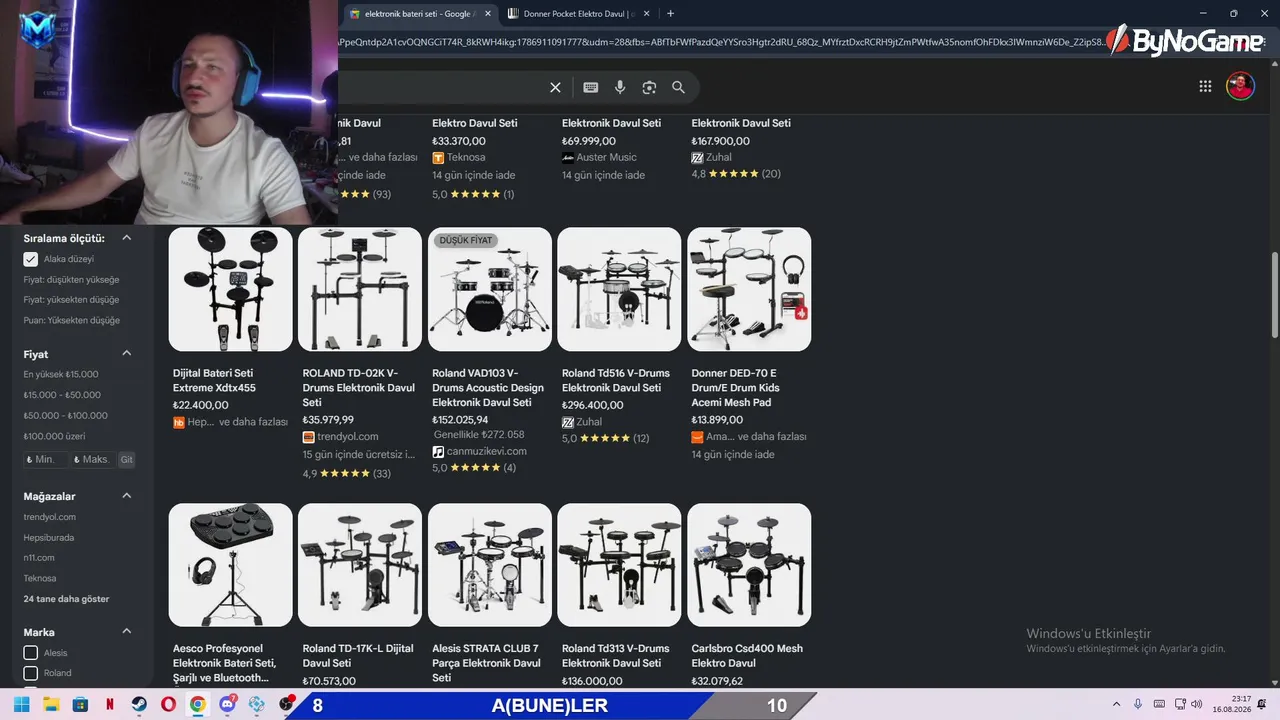Switch to 'Donner Pocket Elektro Davul' tab
The height and width of the screenshot is (720, 1280).
coord(580,14)
